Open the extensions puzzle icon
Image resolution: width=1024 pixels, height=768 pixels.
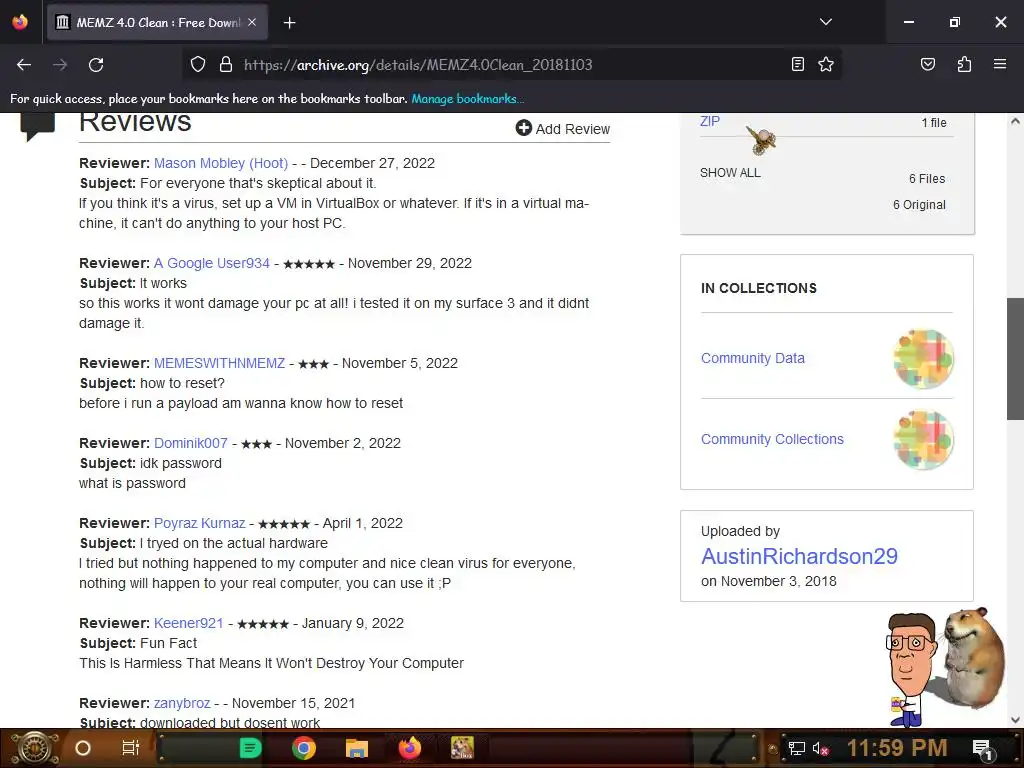964,65
